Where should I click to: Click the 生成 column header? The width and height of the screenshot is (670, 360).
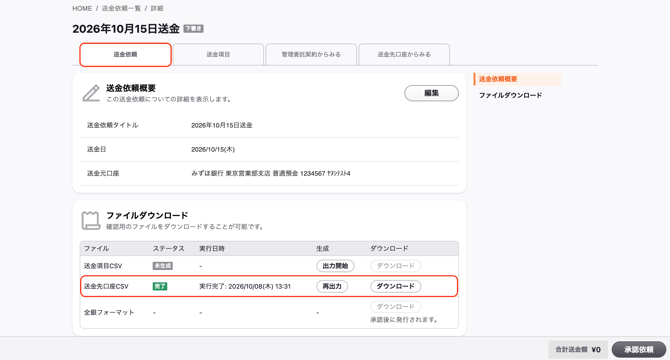pyautogui.click(x=323, y=249)
